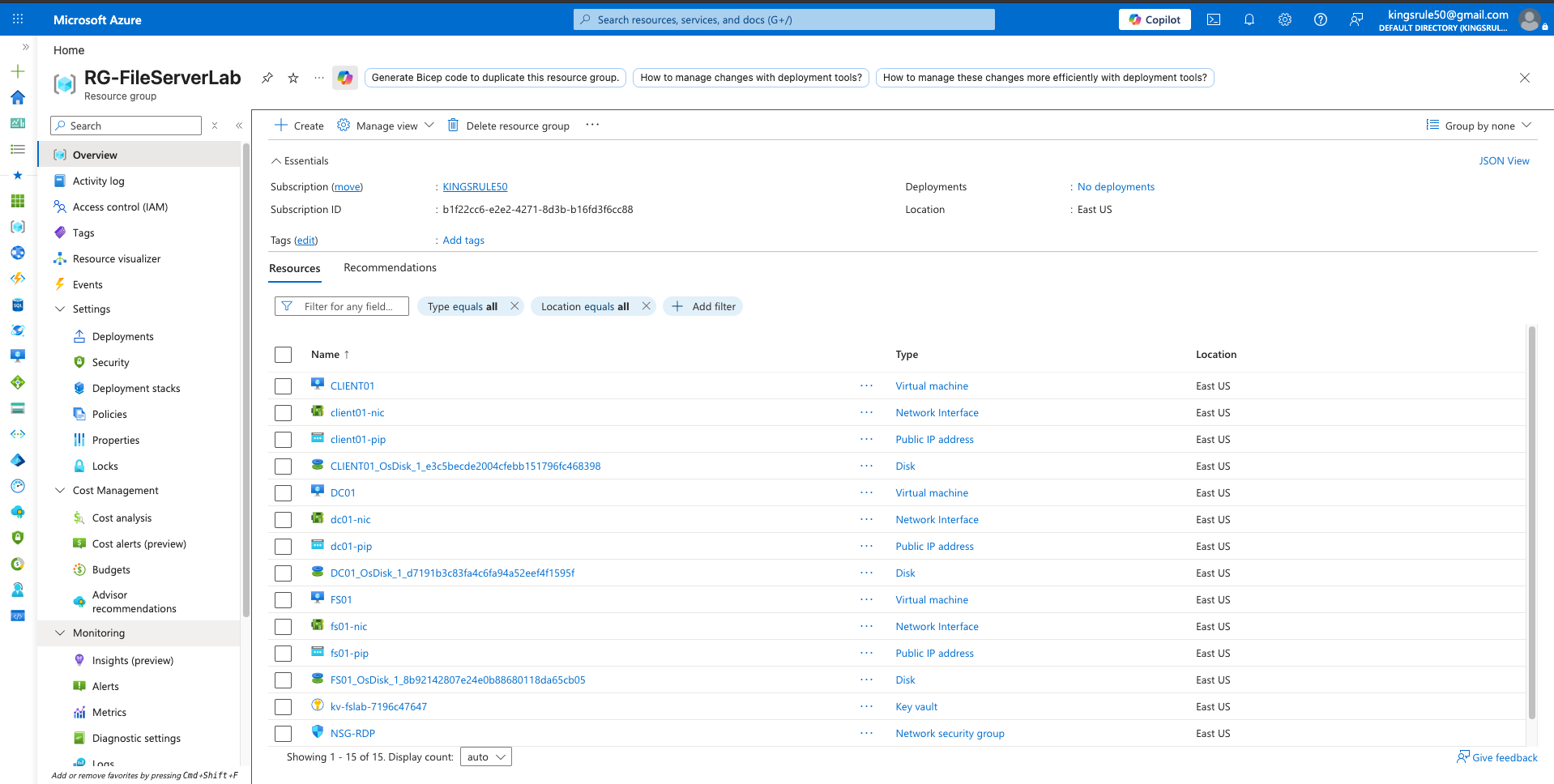Open the Group by none dropdown

point(1479,126)
